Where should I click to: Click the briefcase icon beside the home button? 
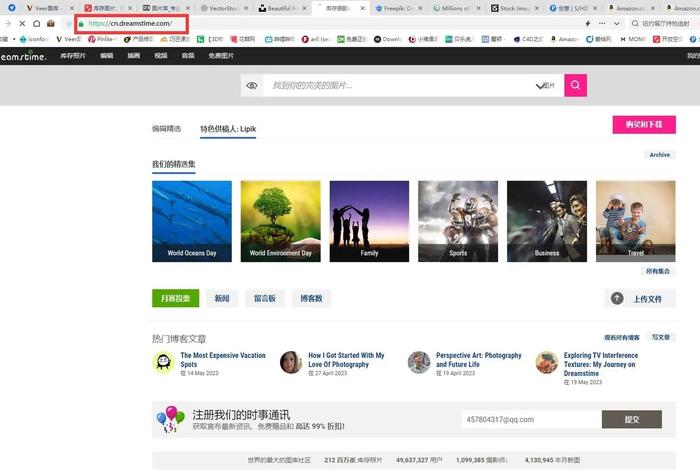[x=51, y=24]
